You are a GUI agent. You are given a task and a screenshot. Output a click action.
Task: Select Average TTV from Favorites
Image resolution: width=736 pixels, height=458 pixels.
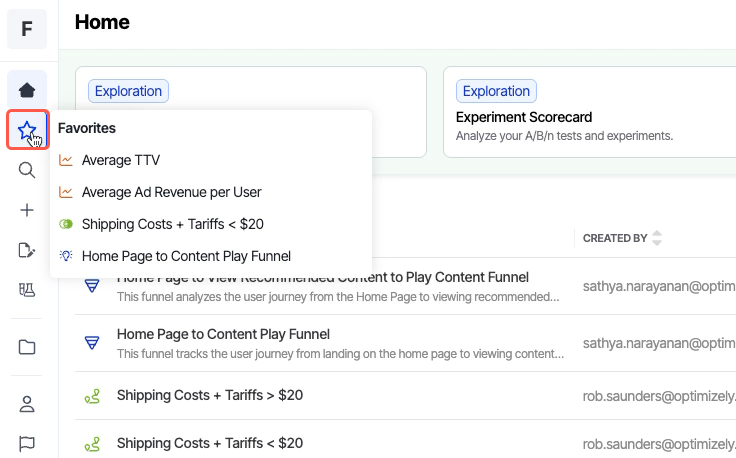coord(121,160)
